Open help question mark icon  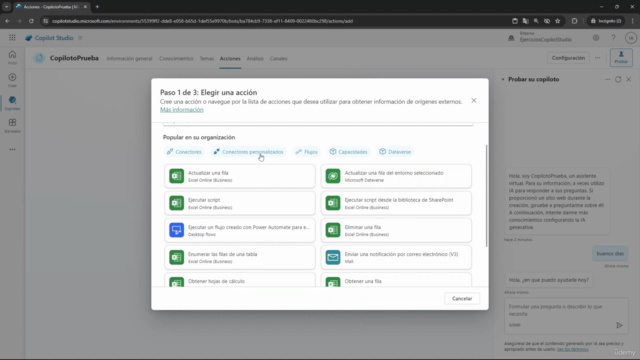pyautogui.click(x=613, y=38)
